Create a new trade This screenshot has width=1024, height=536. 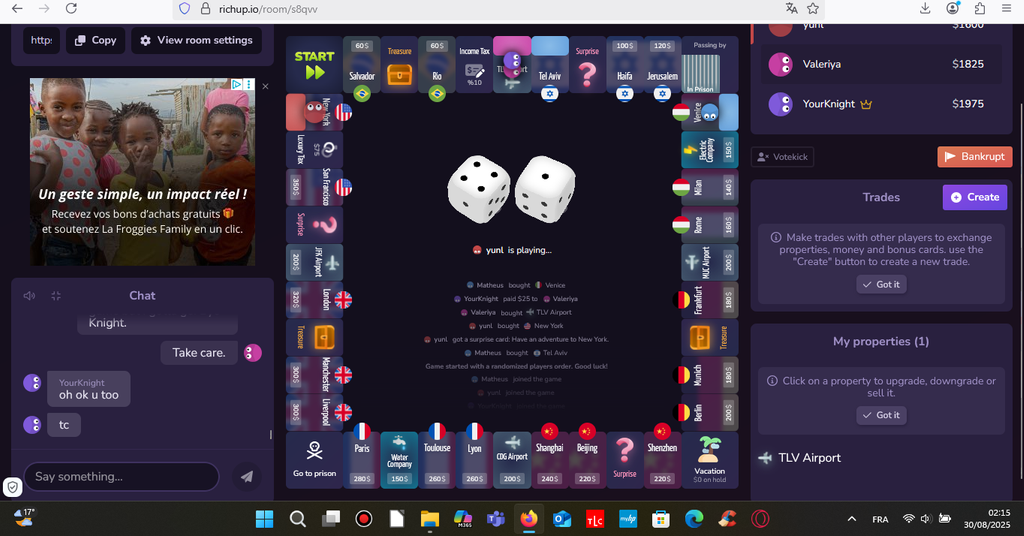[x=974, y=197]
